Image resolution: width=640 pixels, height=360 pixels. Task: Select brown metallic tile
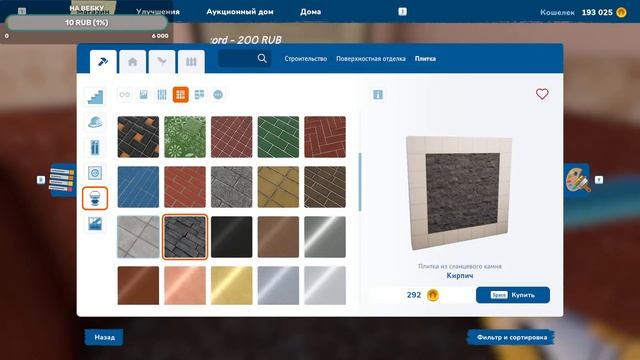[x=278, y=237]
